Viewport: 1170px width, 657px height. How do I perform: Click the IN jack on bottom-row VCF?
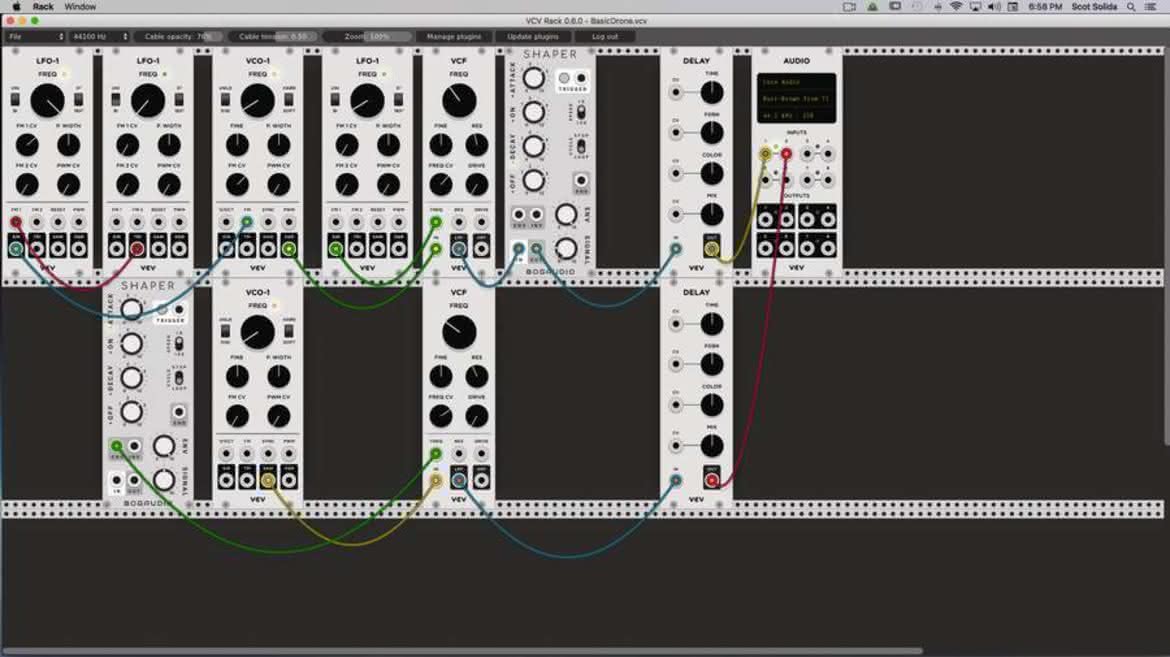[x=436, y=480]
